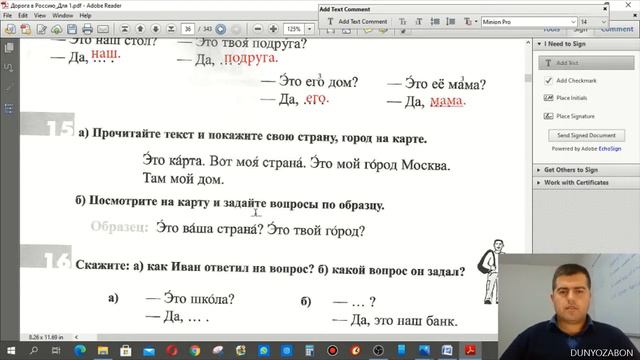The width and height of the screenshot is (640, 360).
Task: Click the first toolbar icon (open file)
Action: [x=10, y=29]
